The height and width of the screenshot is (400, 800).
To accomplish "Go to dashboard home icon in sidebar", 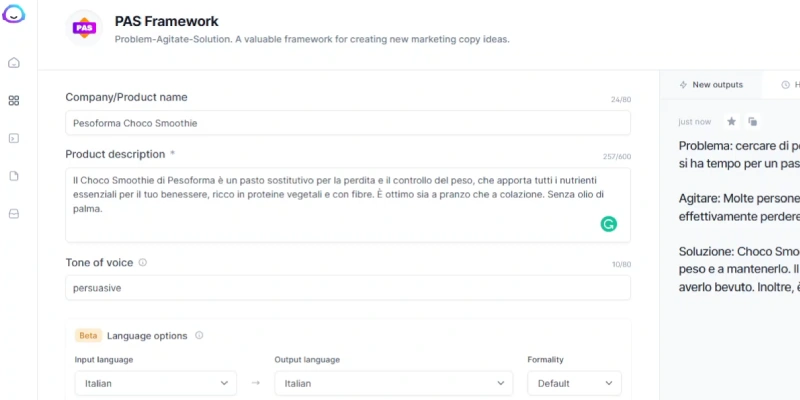I will click(14, 63).
